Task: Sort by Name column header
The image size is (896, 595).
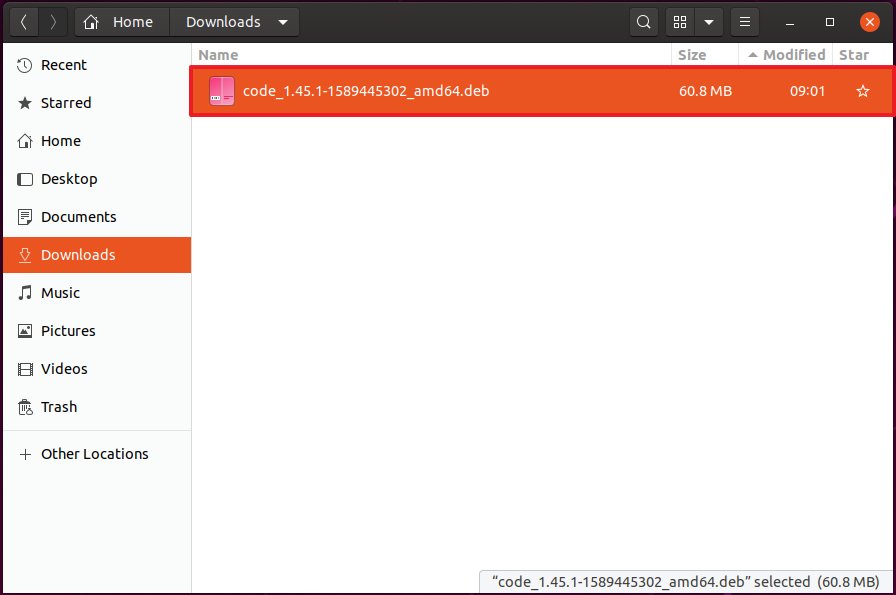Action: [x=431, y=55]
